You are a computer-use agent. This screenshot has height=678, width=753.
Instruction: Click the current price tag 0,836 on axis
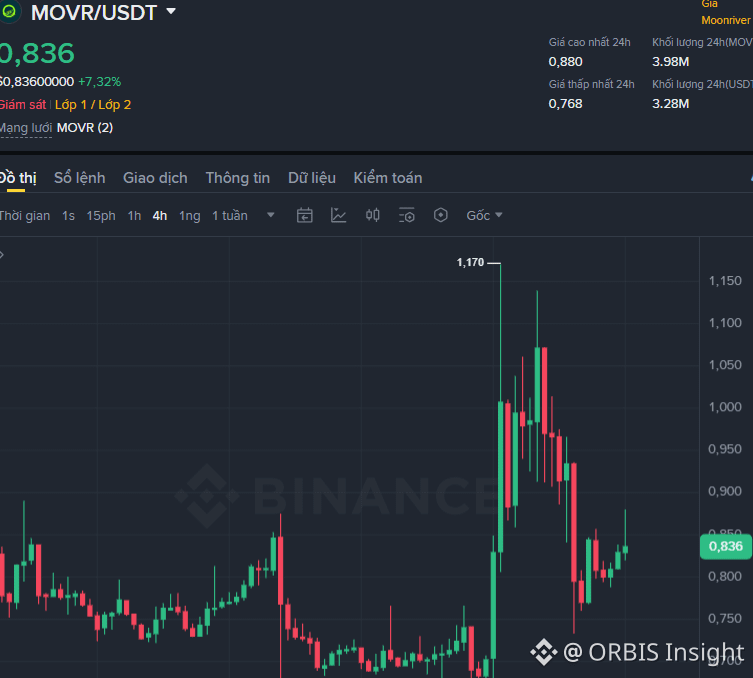[x=726, y=546]
